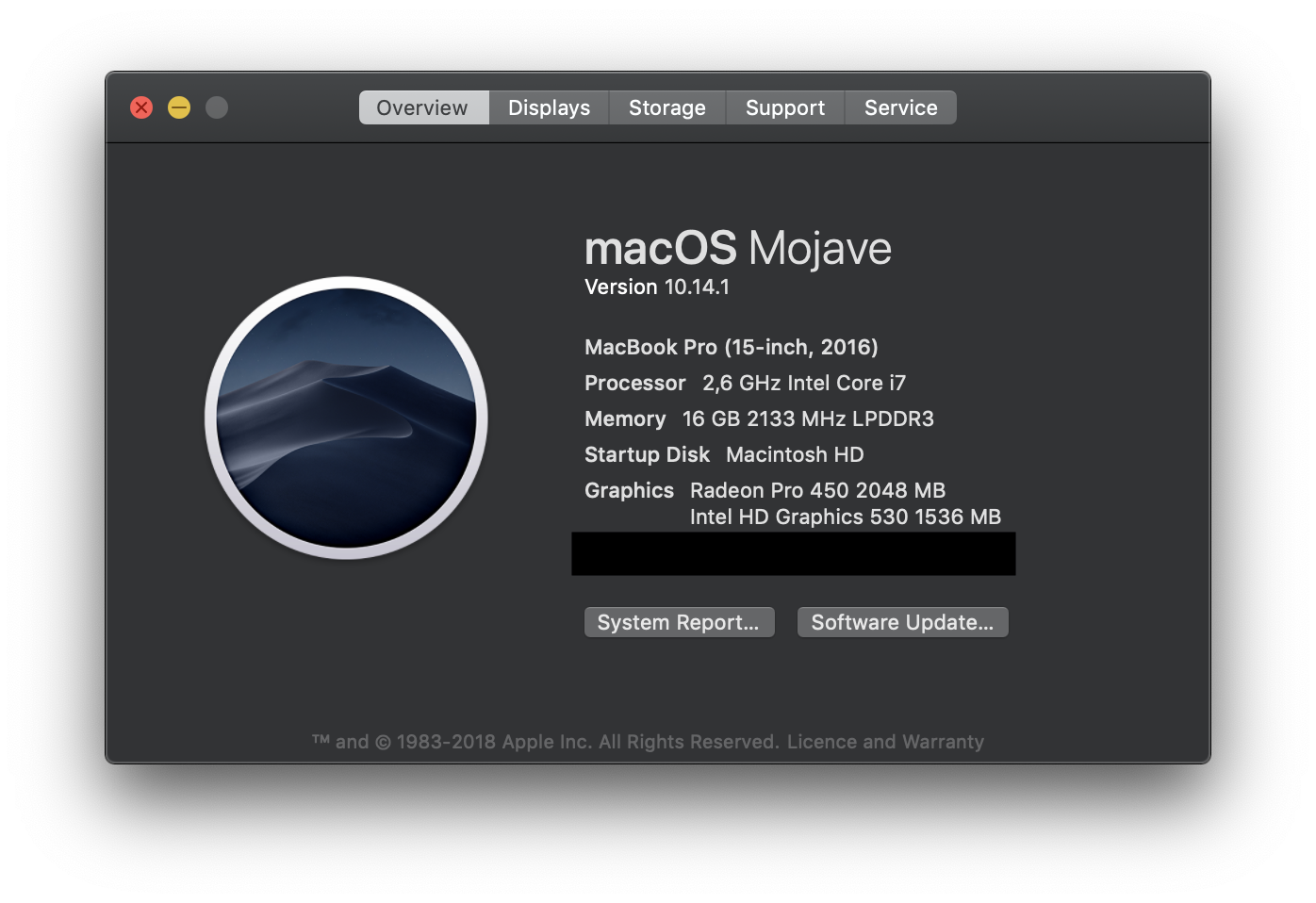Select the Overview tab
1316x903 pixels.
(x=422, y=107)
